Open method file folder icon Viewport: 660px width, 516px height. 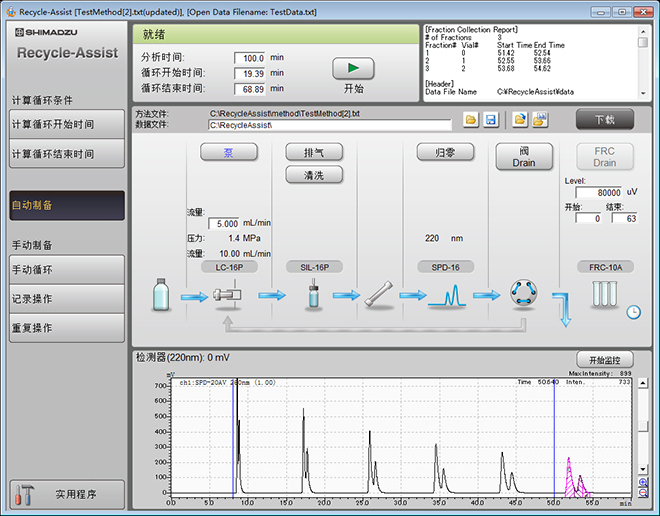tap(471, 120)
